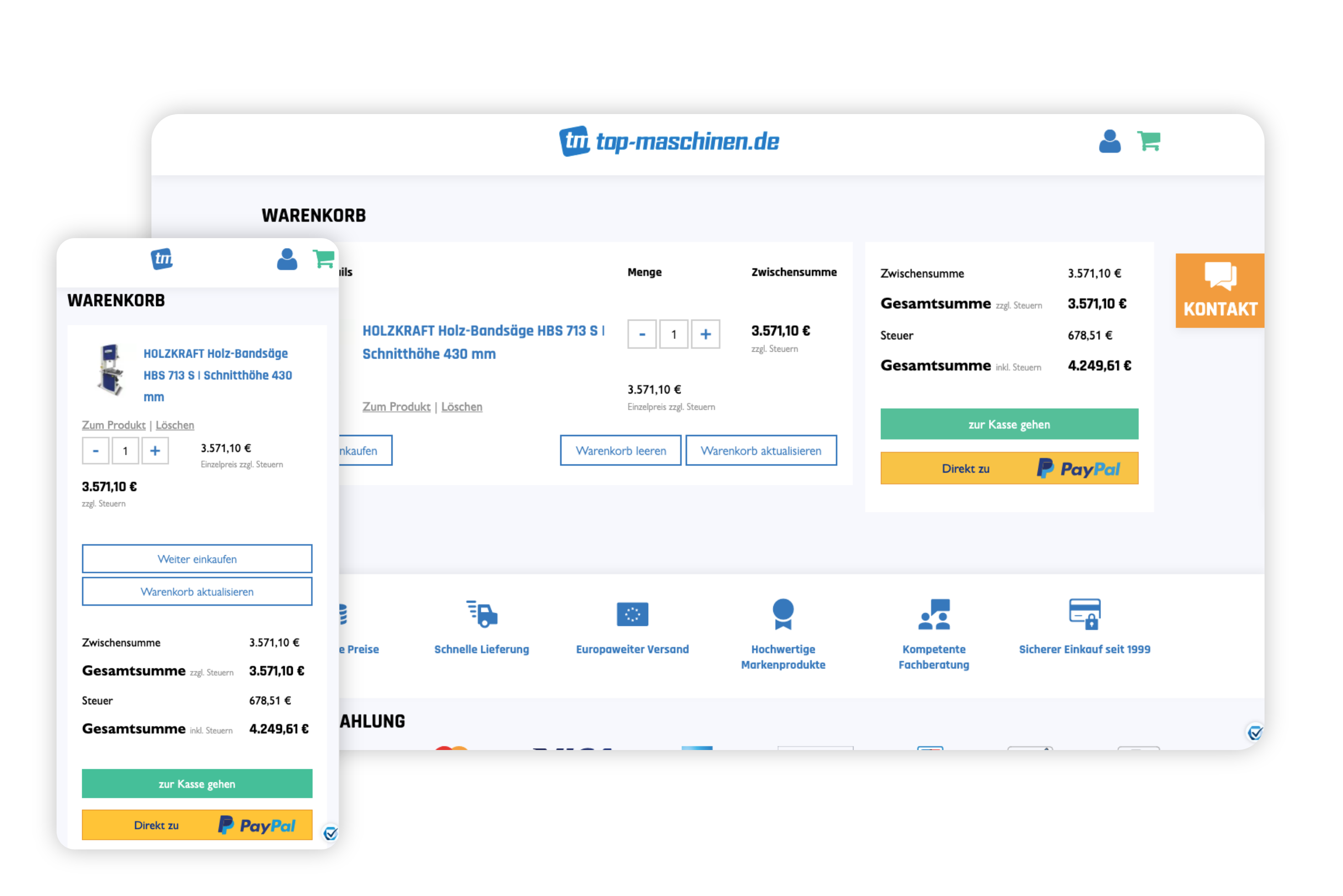
Task: Click desktop Warenkorb aktualisieren button
Action: 760,451
